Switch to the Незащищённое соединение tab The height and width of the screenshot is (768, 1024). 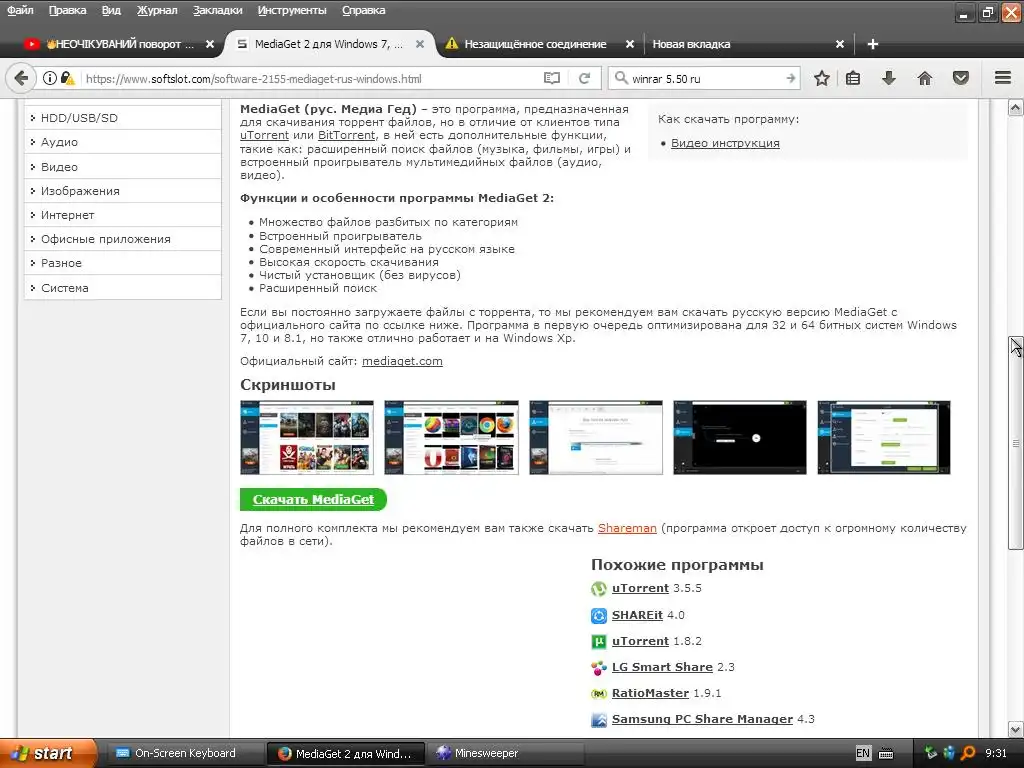[x=536, y=44]
